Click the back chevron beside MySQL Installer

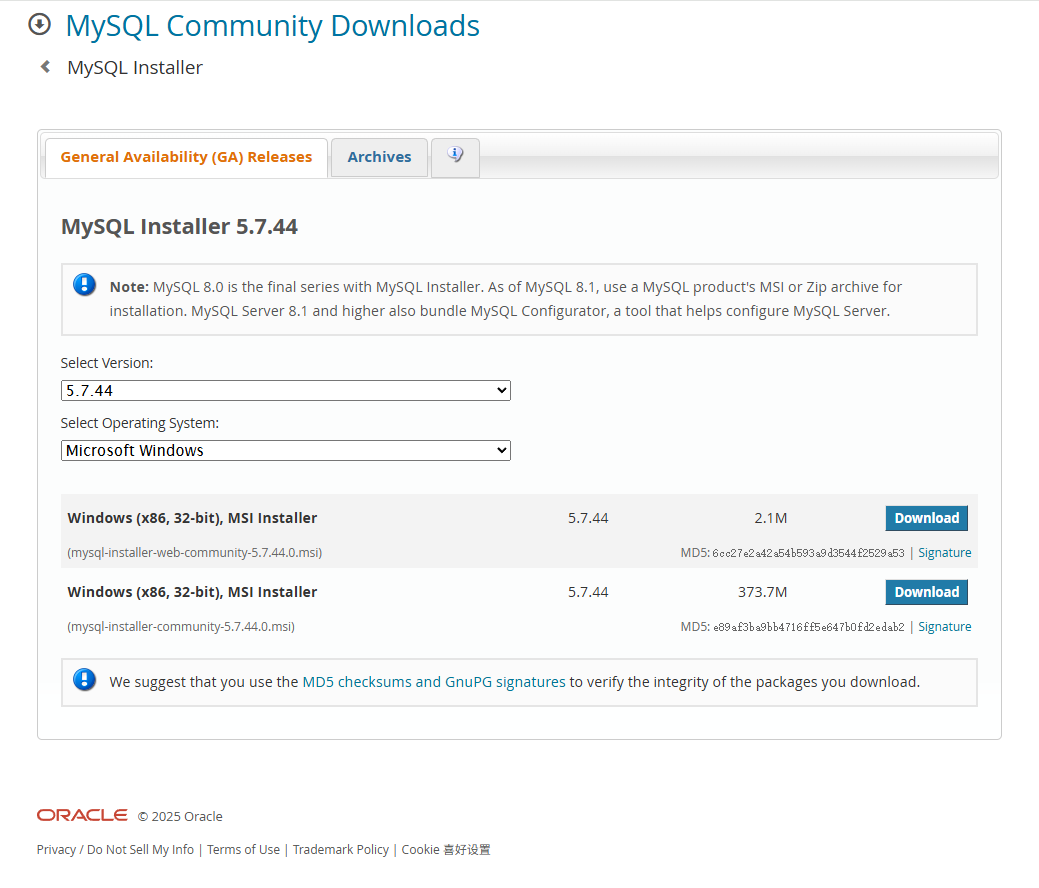45,67
